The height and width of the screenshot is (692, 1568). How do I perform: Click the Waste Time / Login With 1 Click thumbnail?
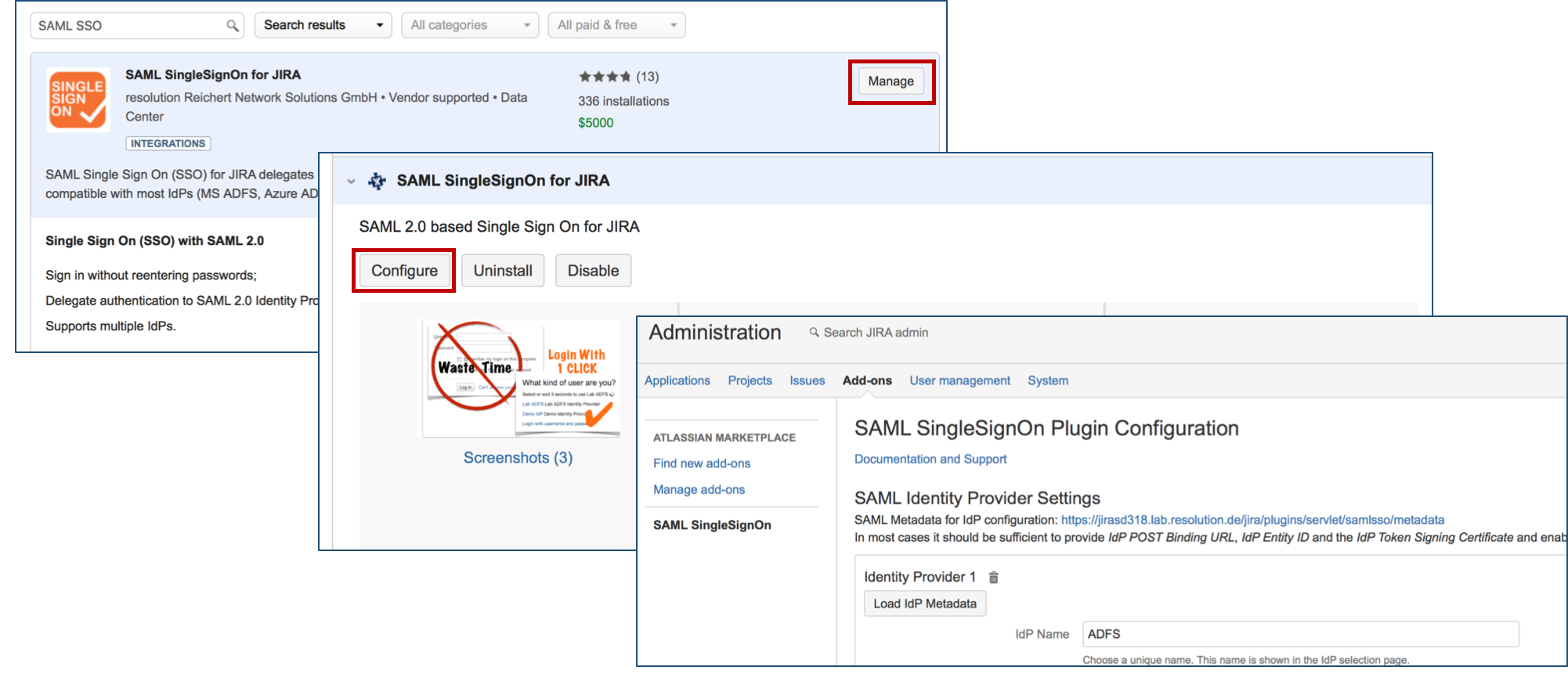pyautogui.click(x=521, y=378)
